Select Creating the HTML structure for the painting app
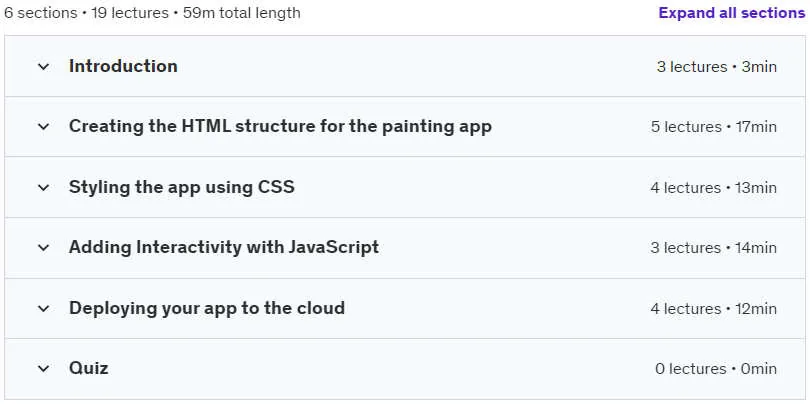Screen dimensions: 810x404 280,127
